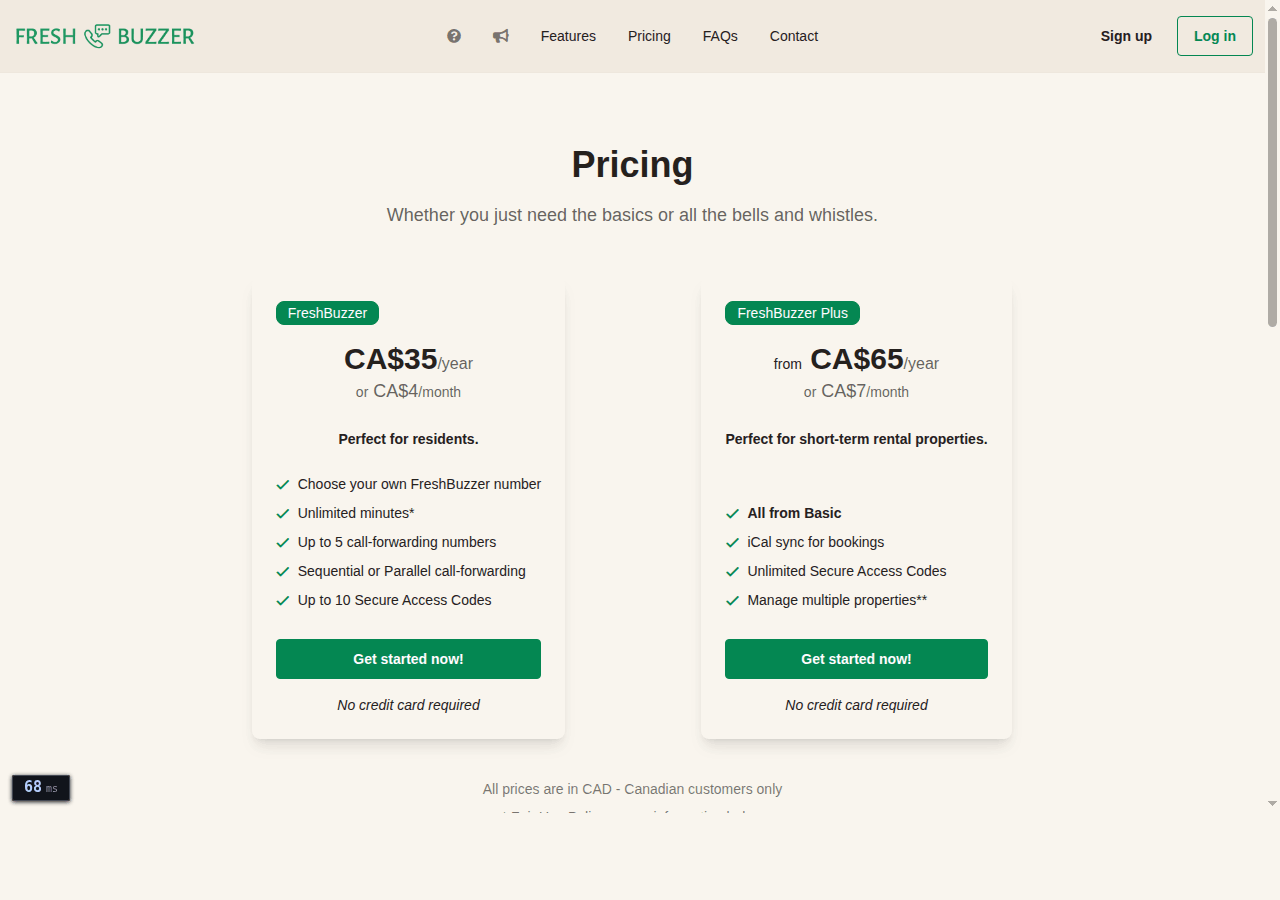This screenshot has height=900, width=1280.
Task: Click the Sign up link
Action: coord(1126,36)
